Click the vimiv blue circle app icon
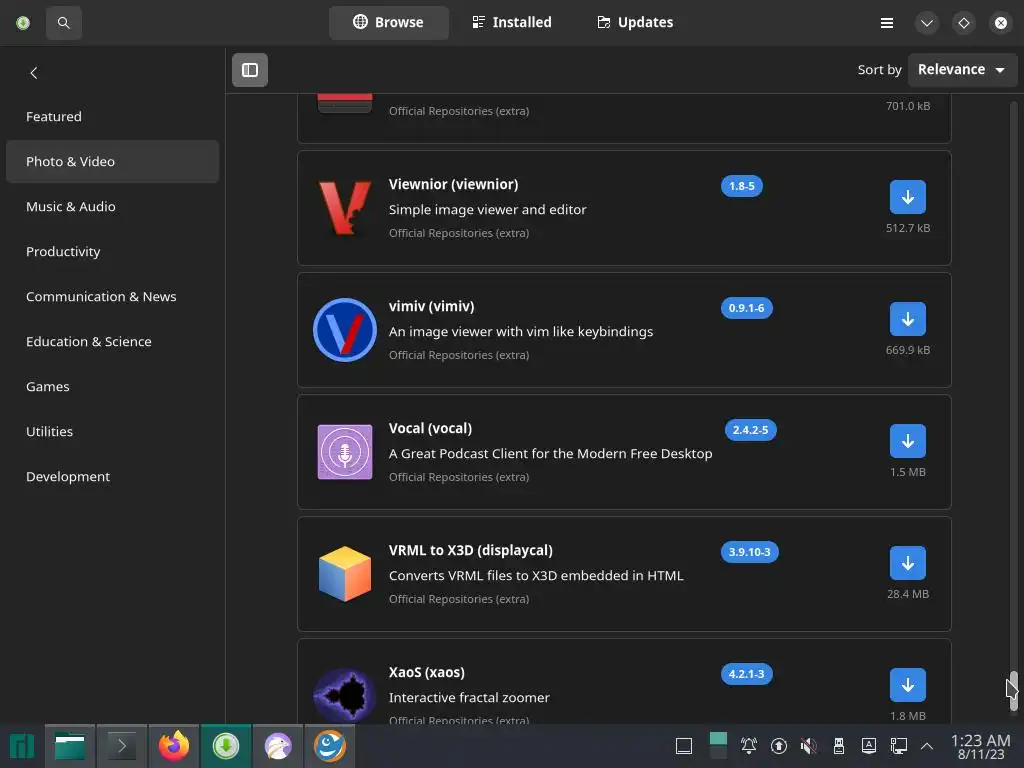The image size is (1024, 768). coord(345,330)
